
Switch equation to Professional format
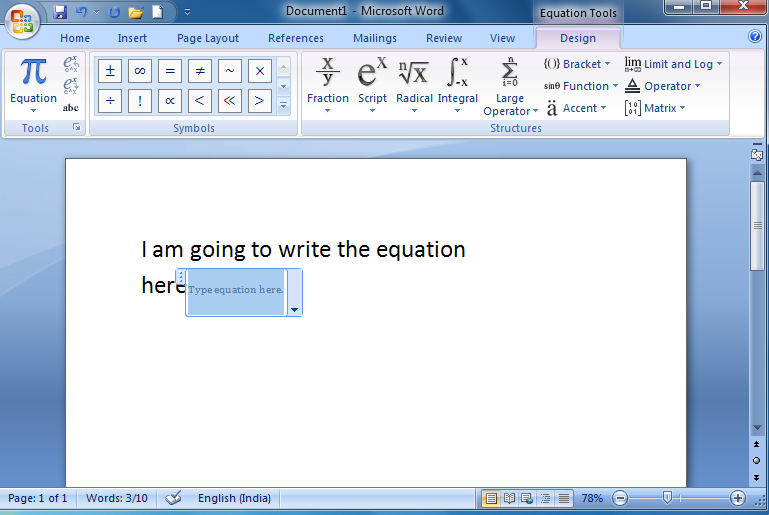pos(71,64)
